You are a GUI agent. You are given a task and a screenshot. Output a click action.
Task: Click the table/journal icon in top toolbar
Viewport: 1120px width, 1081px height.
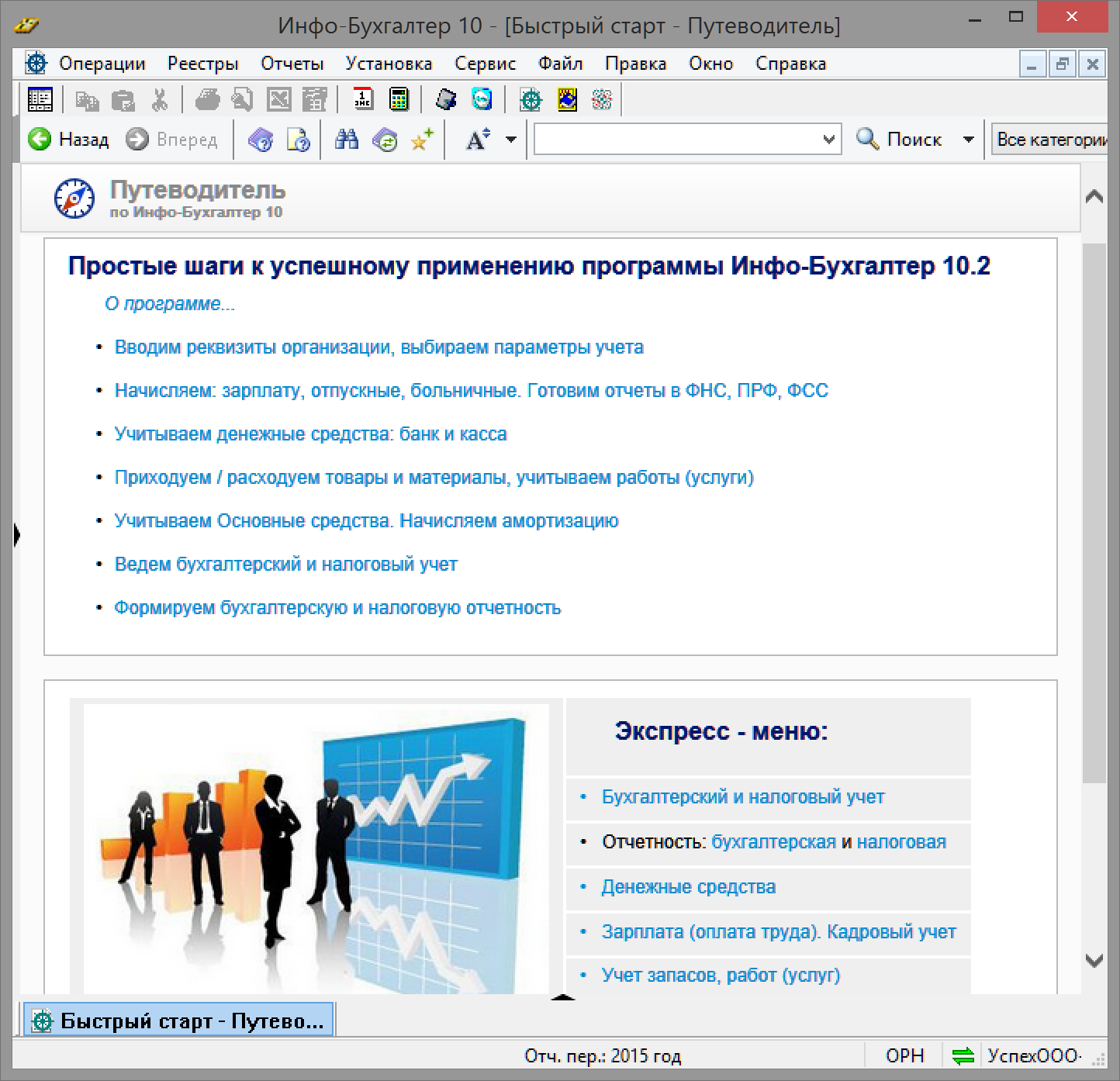coord(40,99)
